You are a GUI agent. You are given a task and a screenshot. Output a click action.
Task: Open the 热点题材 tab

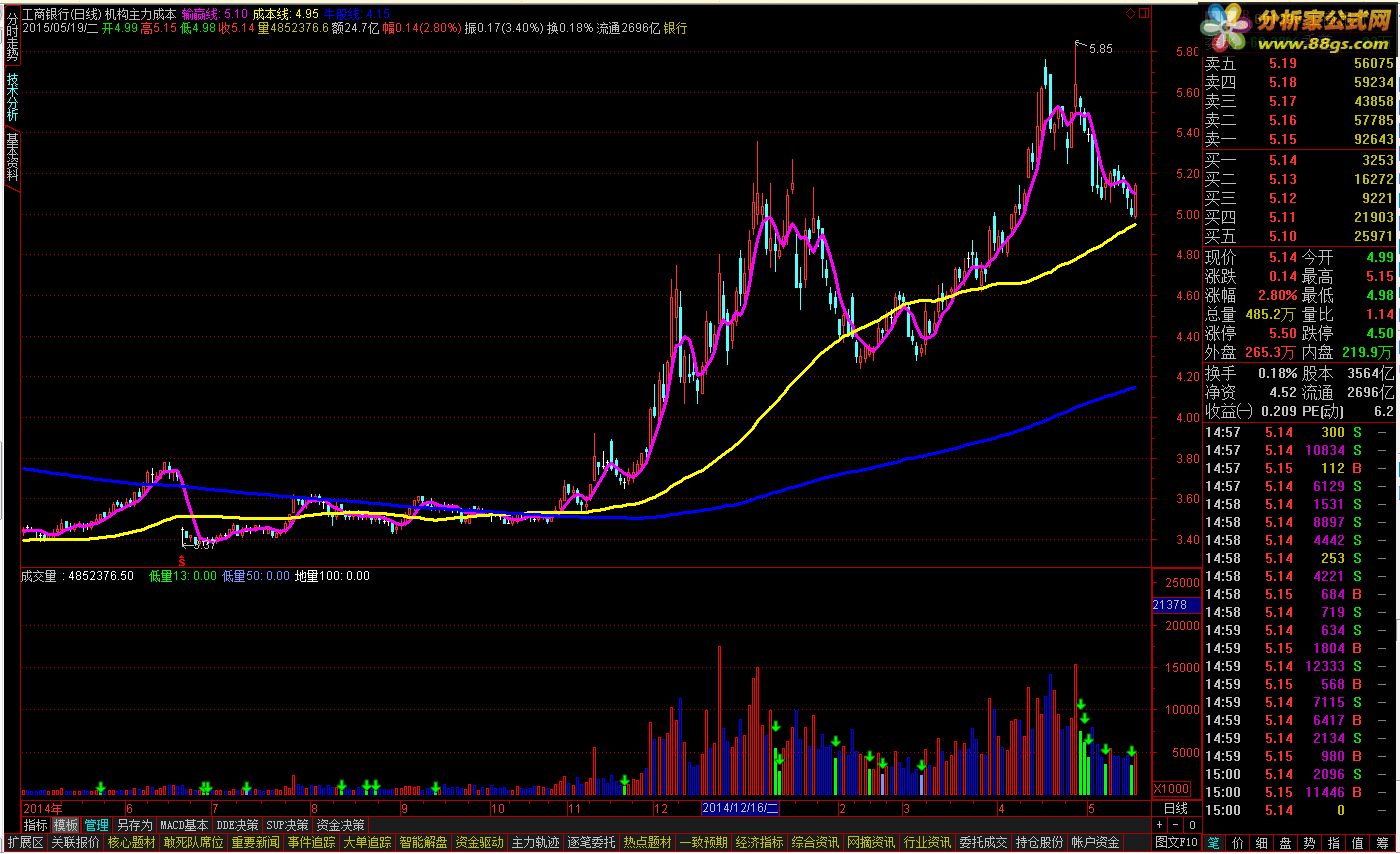pyautogui.click(x=647, y=842)
